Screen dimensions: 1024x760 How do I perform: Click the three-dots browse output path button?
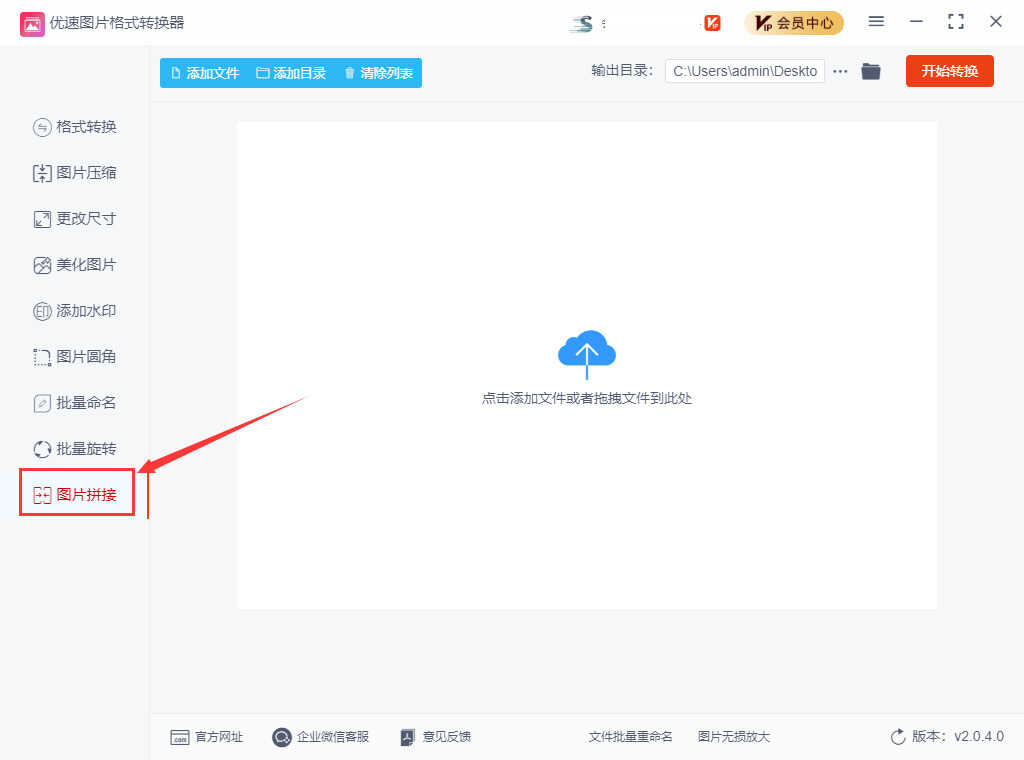click(x=840, y=71)
